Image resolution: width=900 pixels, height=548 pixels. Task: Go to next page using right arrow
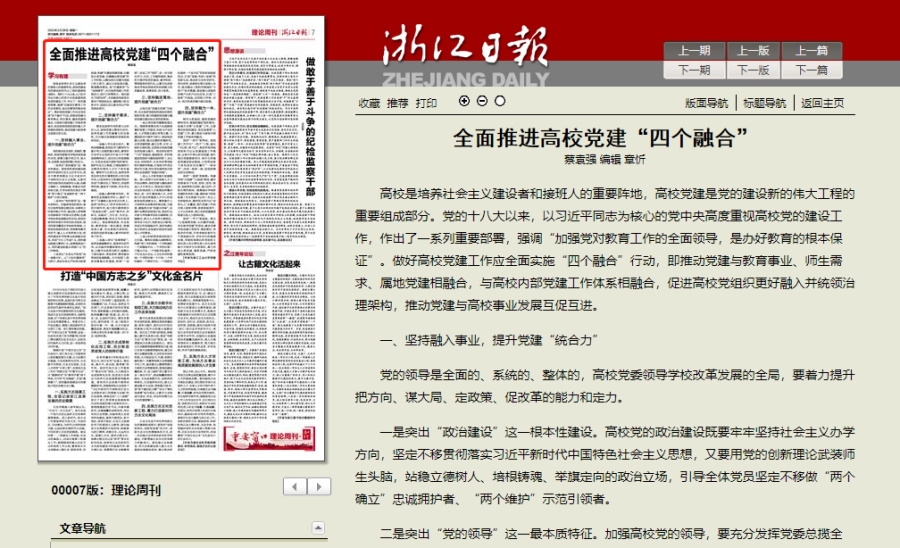point(321,487)
